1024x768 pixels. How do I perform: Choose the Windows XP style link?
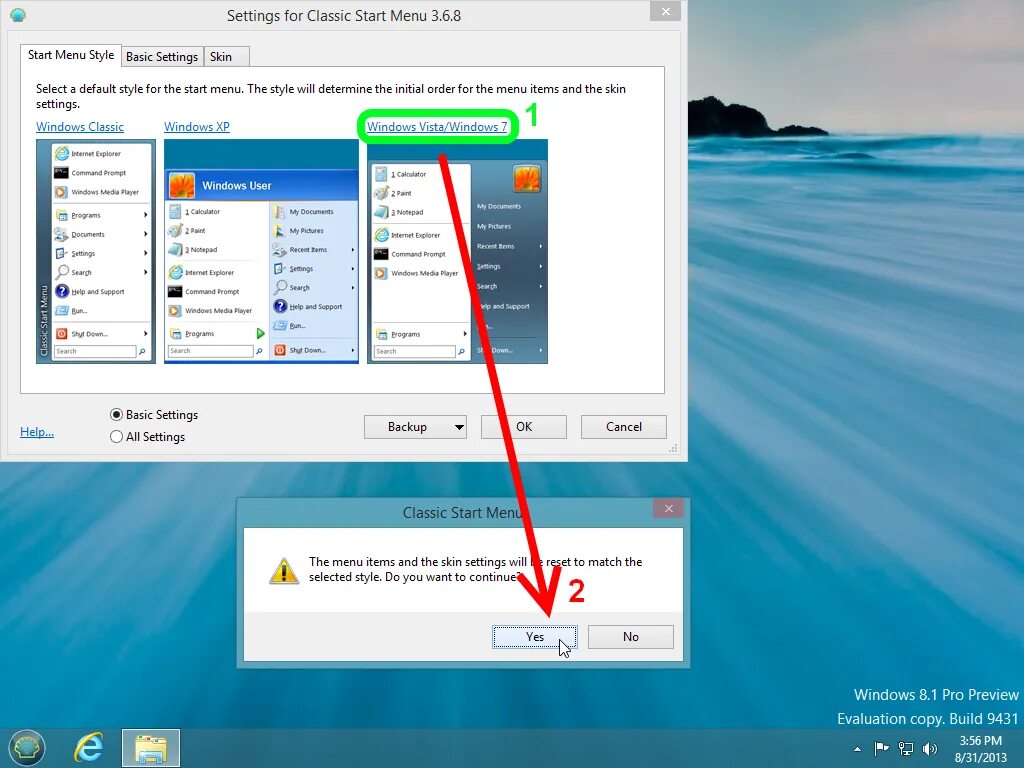(x=197, y=127)
